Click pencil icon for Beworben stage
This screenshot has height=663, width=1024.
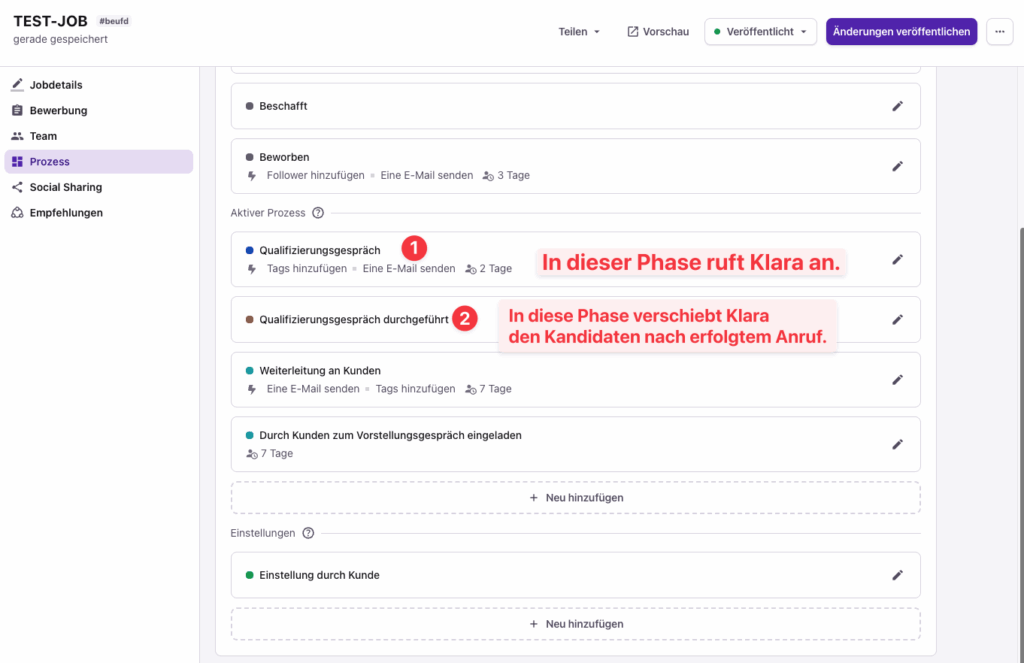897,166
